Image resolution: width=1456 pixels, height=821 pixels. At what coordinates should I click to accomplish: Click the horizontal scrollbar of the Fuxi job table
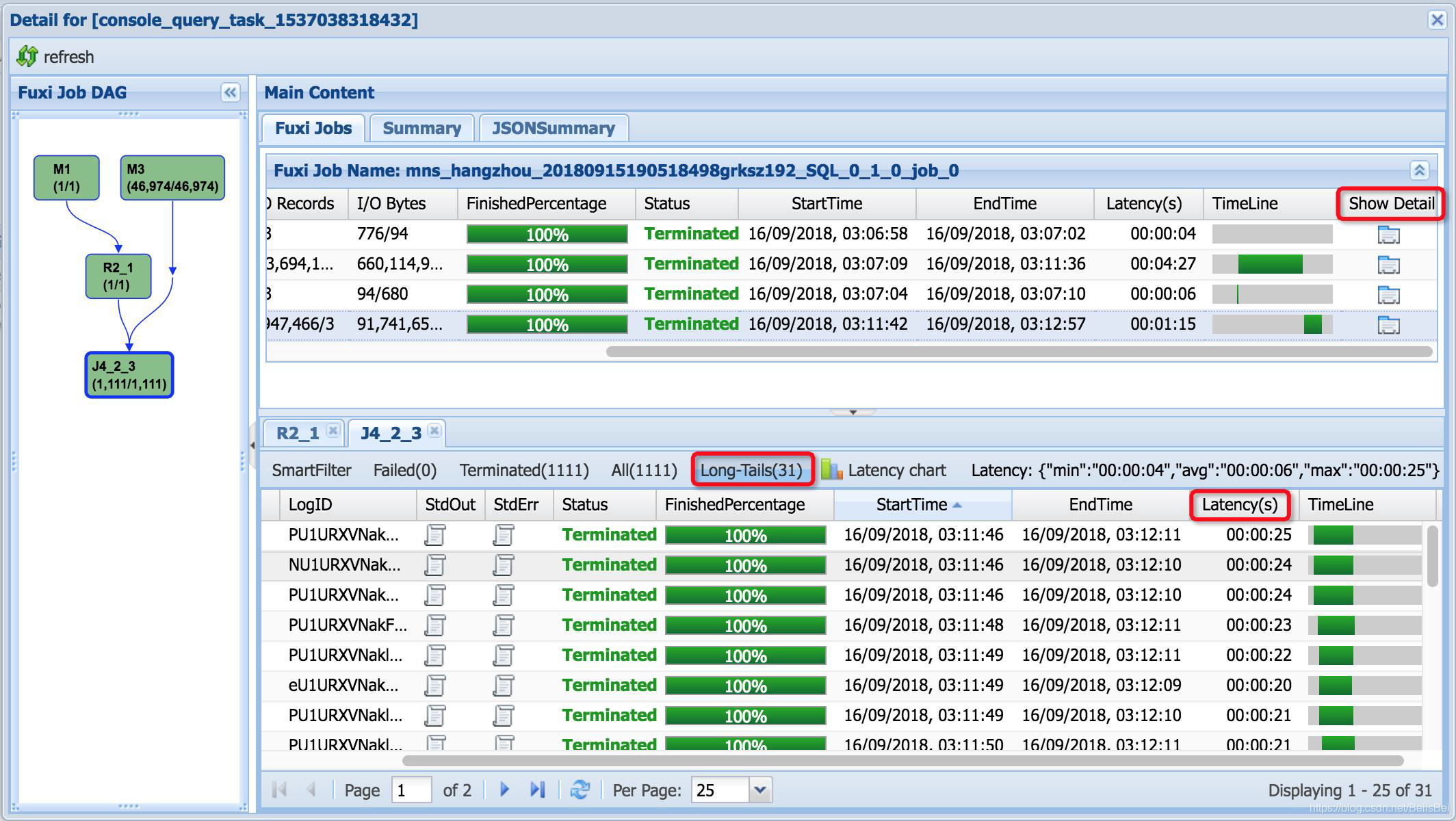tap(1019, 351)
